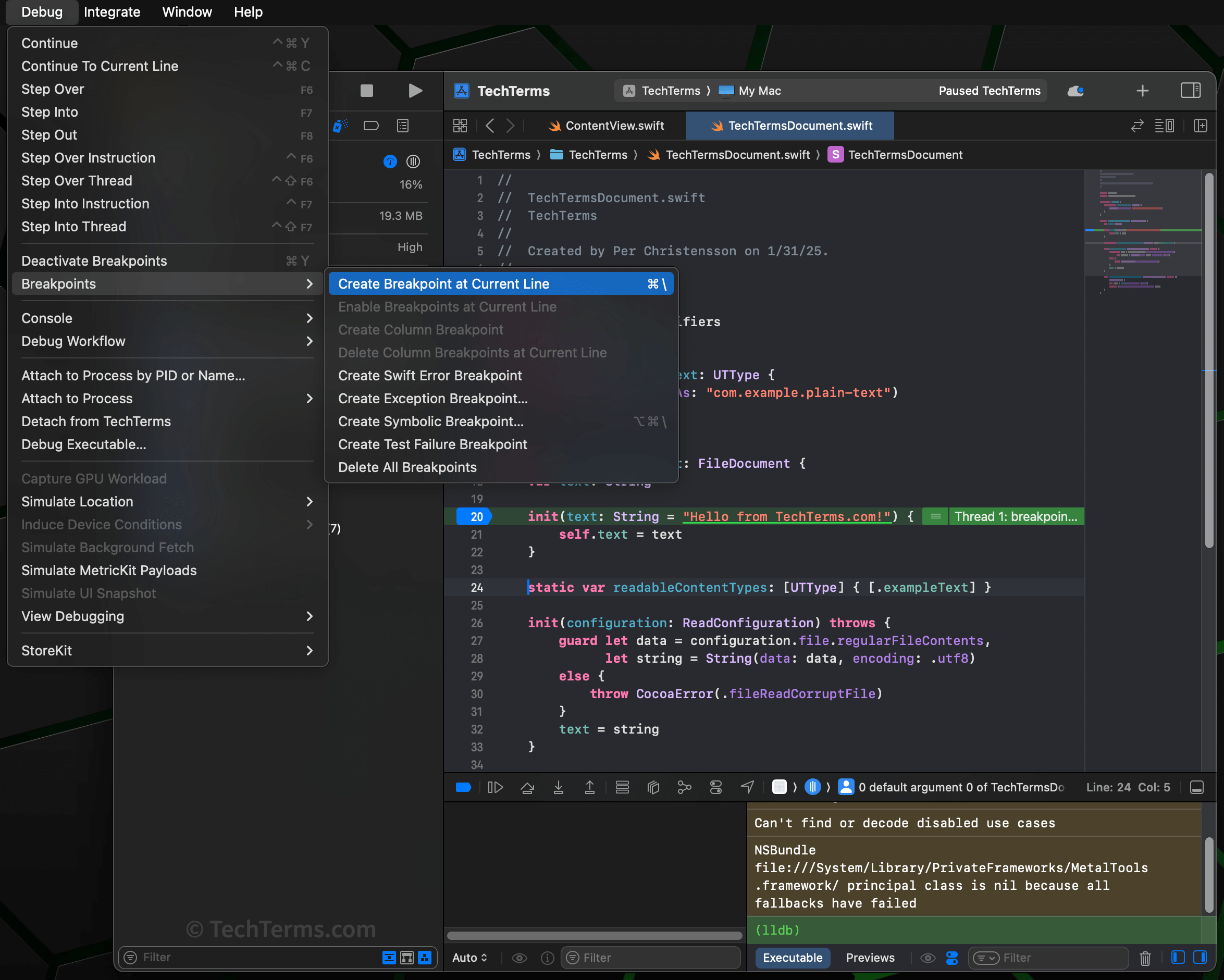Expand the Attach to Process submenu
Screen dimensions: 1224x980
[167, 399]
